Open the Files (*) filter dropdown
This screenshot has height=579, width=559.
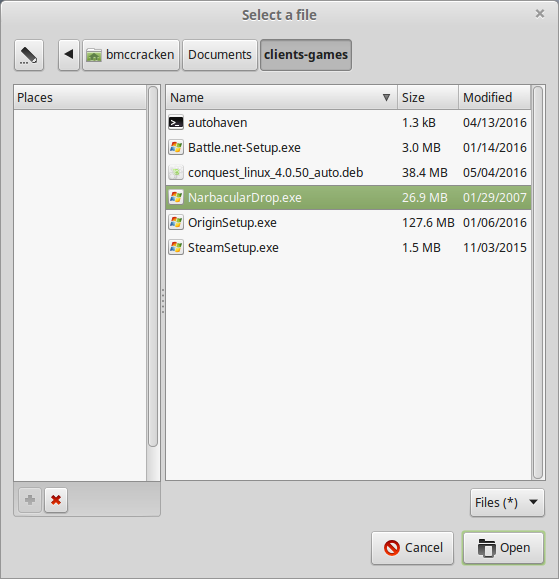click(507, 503)
